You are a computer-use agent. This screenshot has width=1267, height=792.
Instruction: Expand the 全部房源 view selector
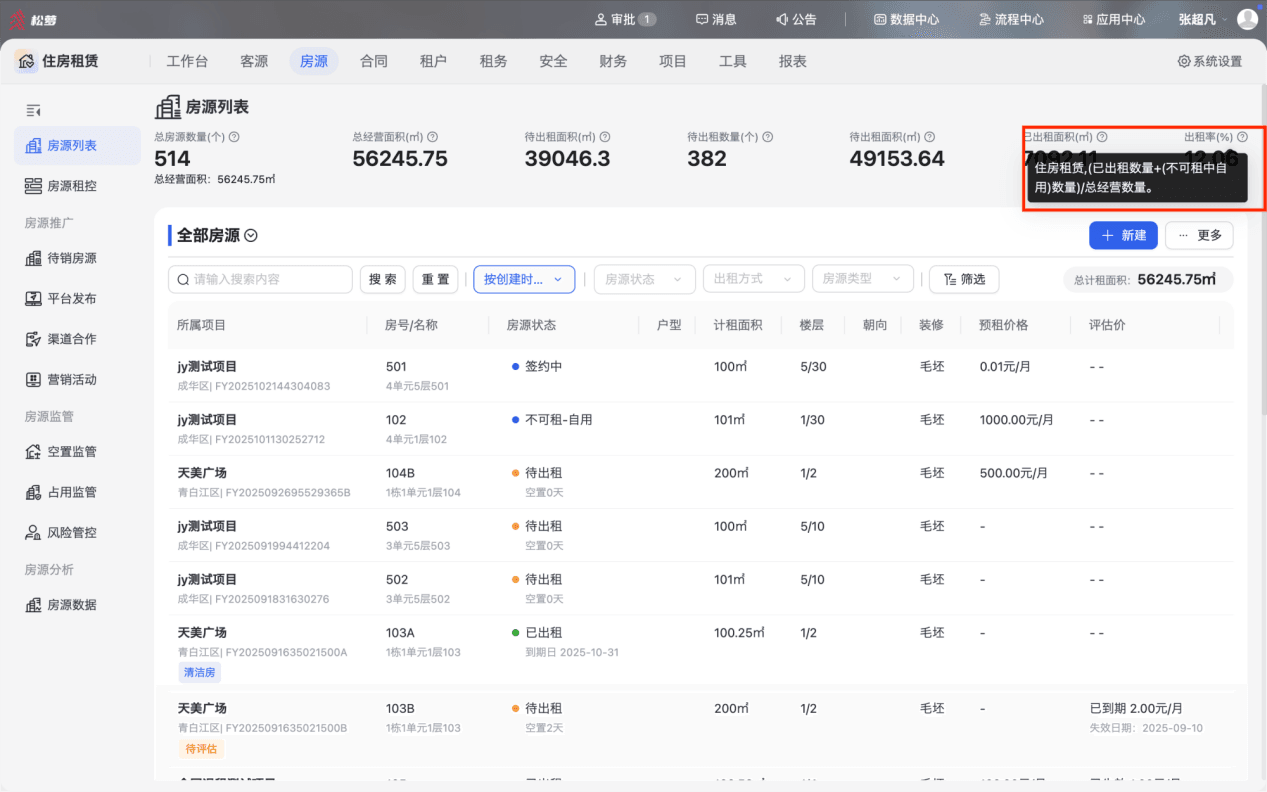click(x=251, y=236)
